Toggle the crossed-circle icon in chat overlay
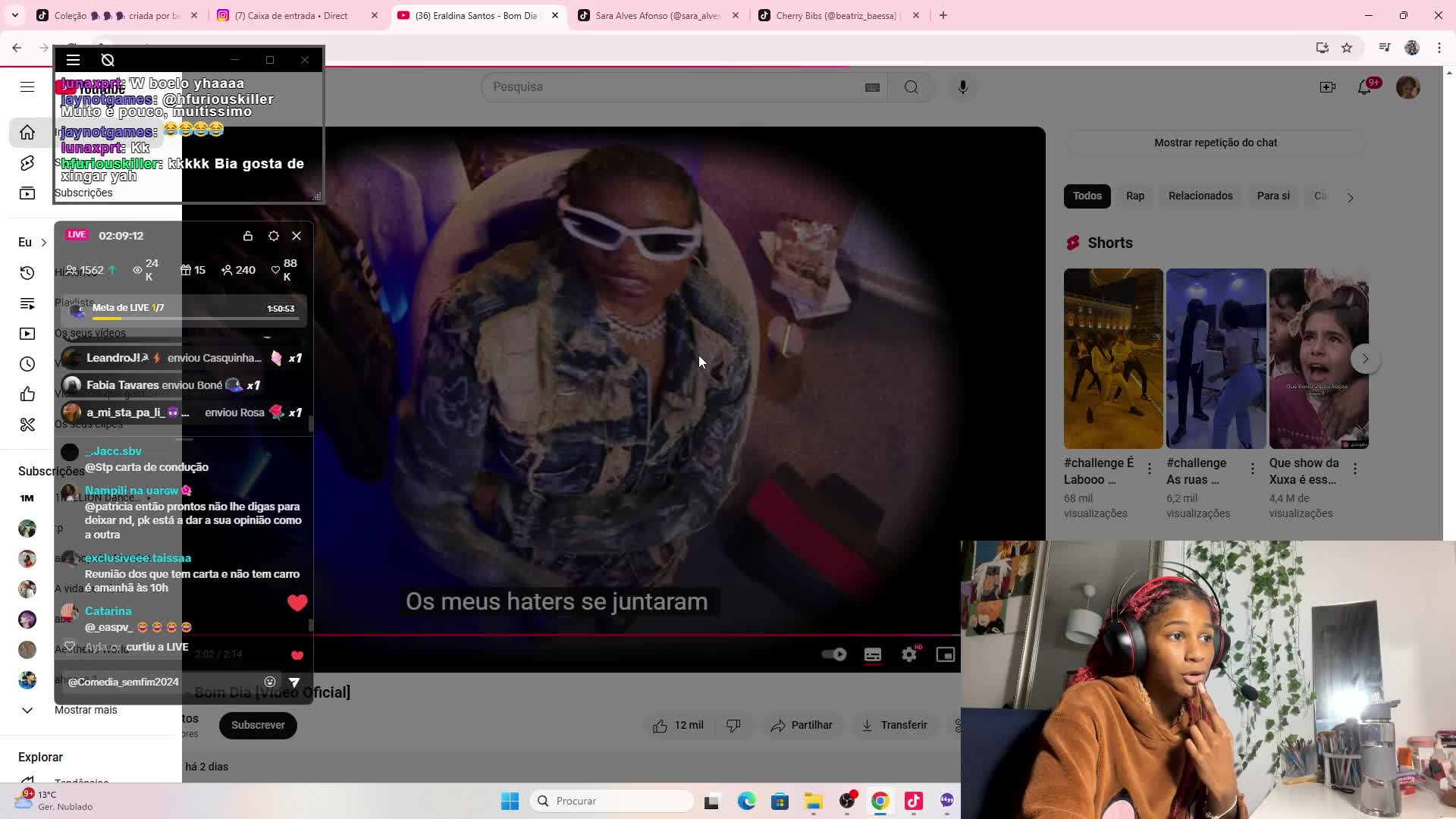The width and height of the screenshot is (1456, 819). coord(108,60)
